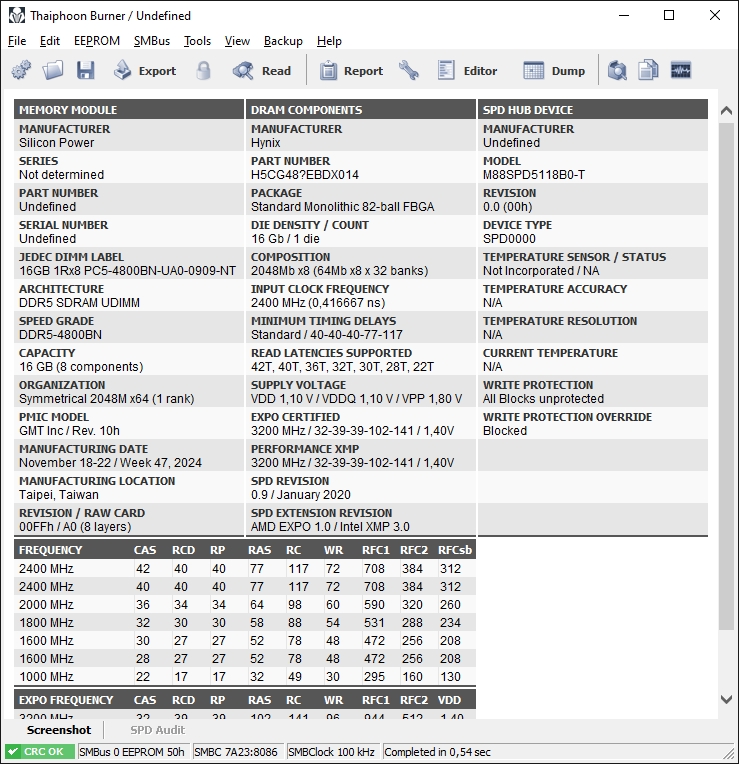Click the gears settings icon in toolbar
Viewport: 739px width, 764px height.
click(x=21, y=70)
